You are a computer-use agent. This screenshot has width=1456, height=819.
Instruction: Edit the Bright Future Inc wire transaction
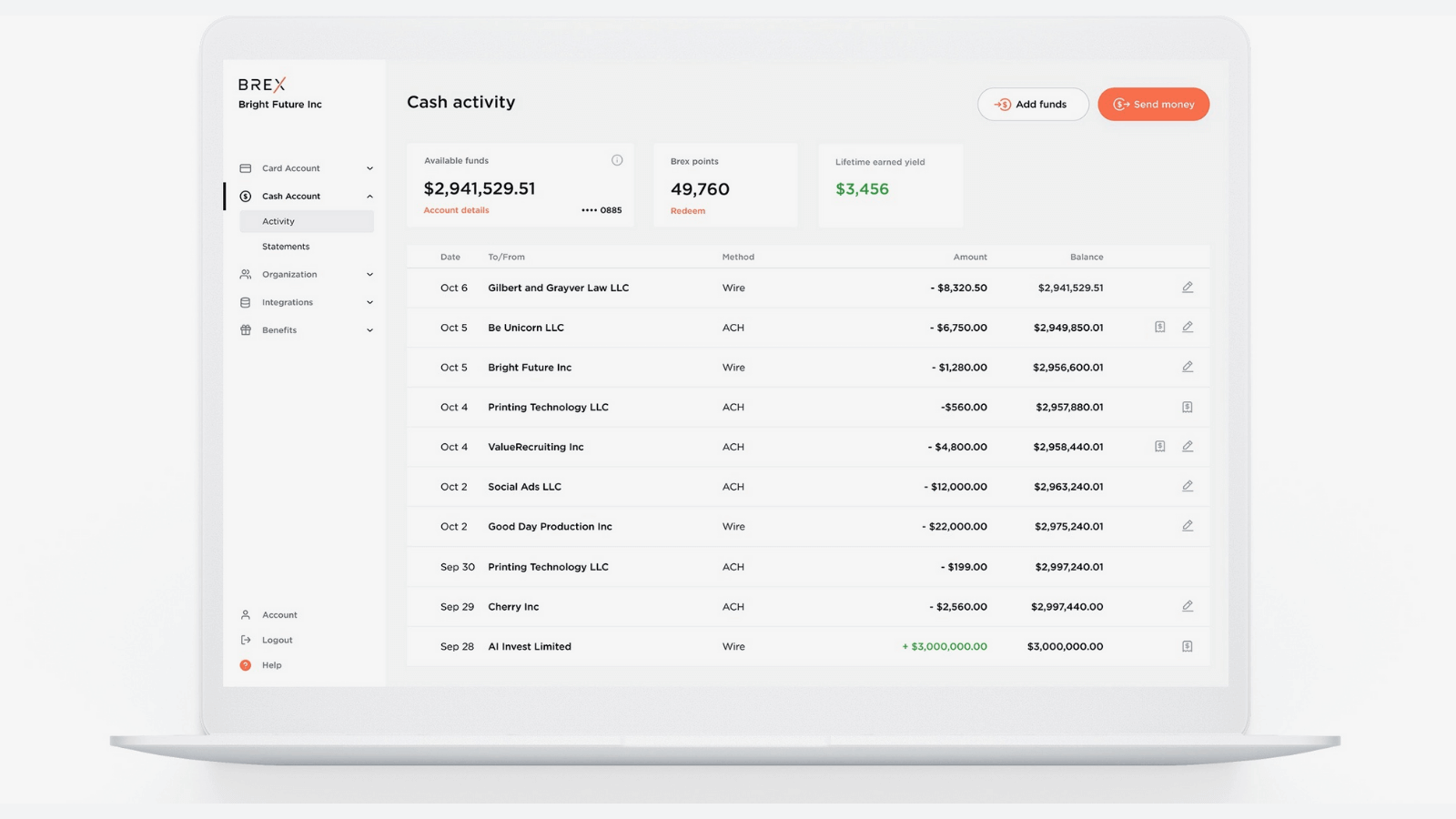[x=1188, y=367]
